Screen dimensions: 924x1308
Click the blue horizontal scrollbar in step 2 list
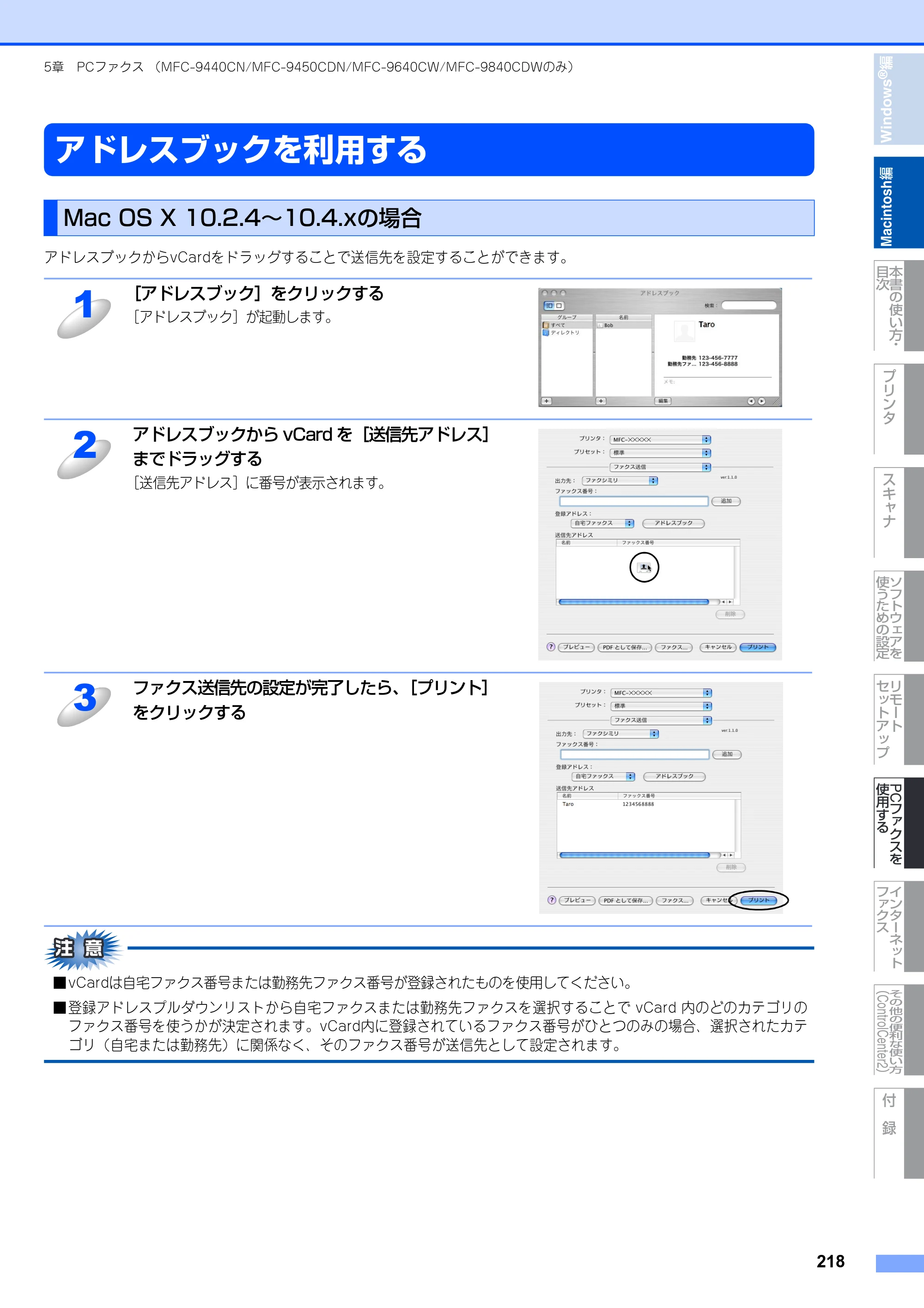(x=634, y=602)
